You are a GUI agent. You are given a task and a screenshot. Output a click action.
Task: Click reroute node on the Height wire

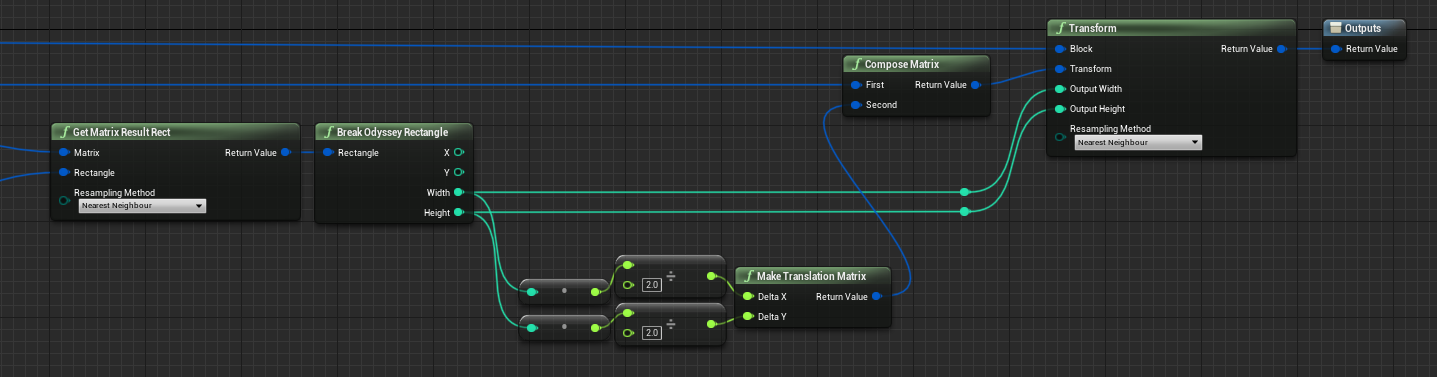pos(964,211)
